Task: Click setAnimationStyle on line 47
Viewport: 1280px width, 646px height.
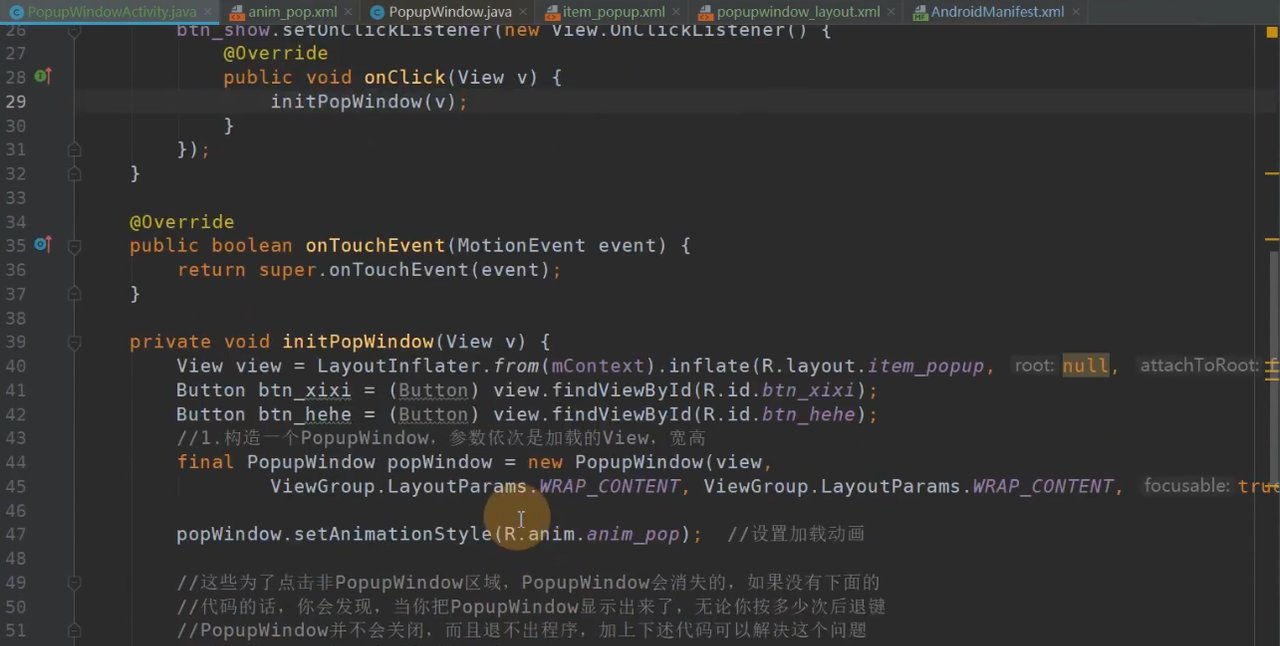Action: 392,534
